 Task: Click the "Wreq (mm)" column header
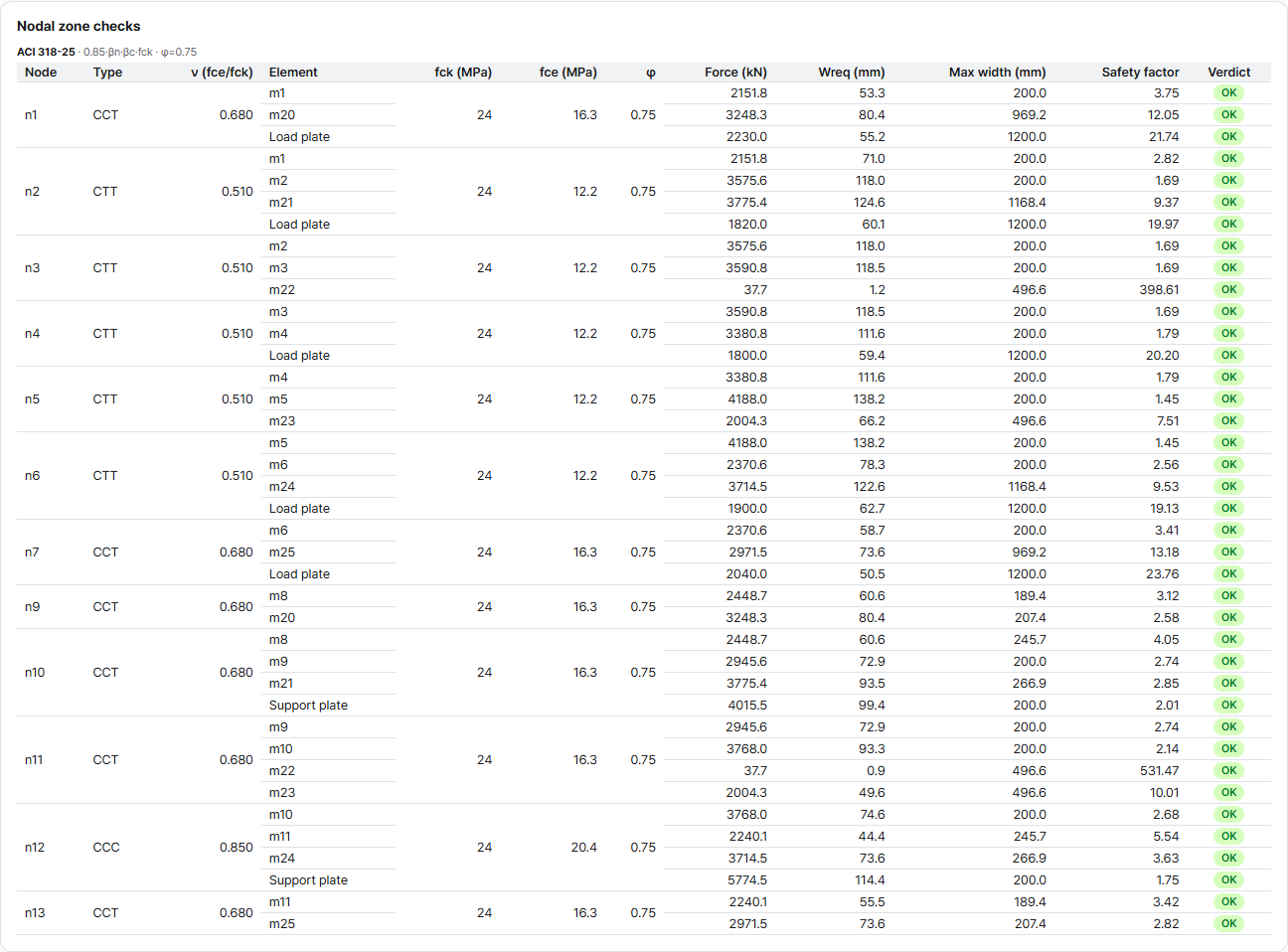click(852, 72)
